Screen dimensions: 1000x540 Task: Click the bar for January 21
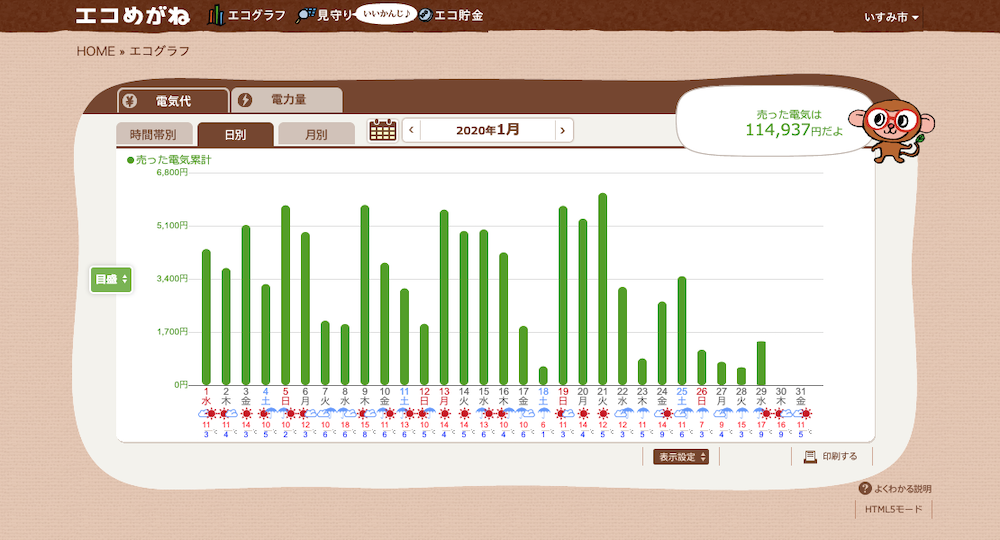(603, 289)
